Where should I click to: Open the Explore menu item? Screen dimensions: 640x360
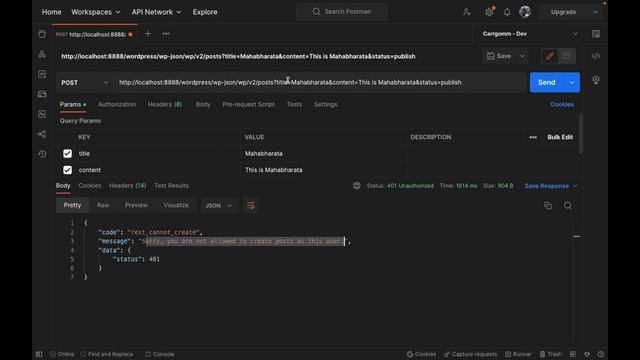coord(205,12)
